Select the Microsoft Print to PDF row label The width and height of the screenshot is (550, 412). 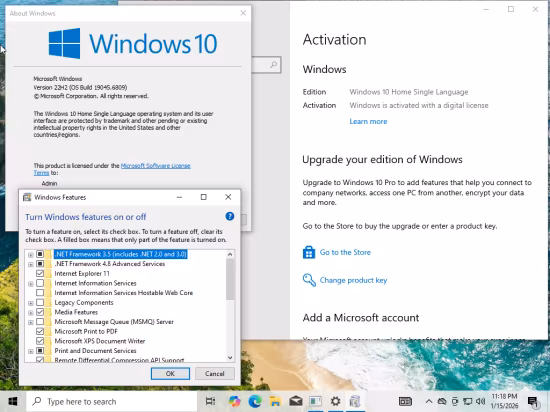pos(86,331)
